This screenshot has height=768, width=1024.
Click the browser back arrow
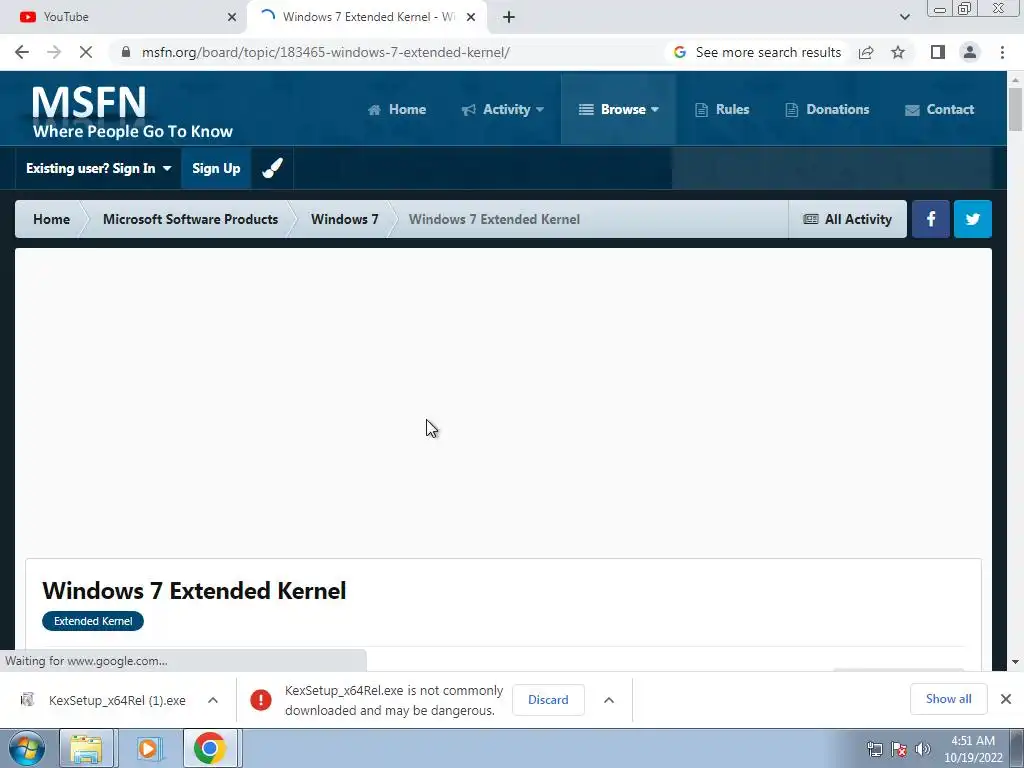(22, 52)
